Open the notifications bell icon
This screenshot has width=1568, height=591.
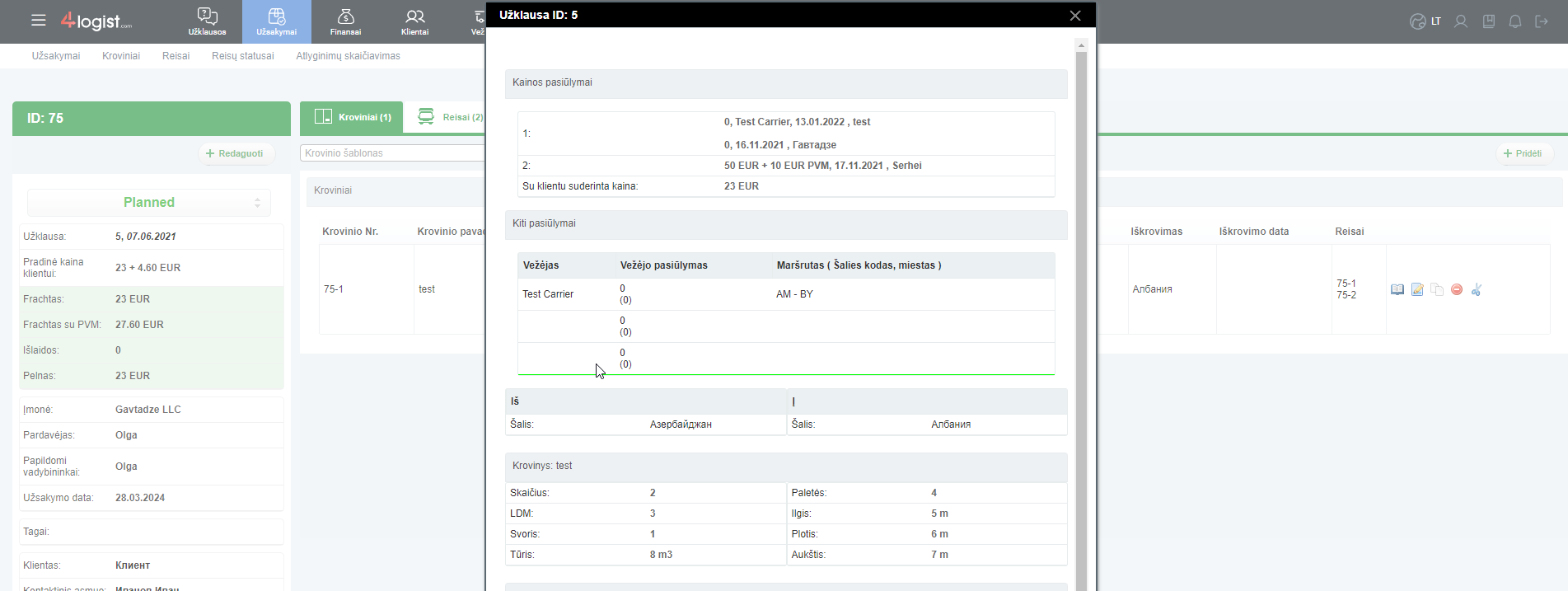point(1515,21)
